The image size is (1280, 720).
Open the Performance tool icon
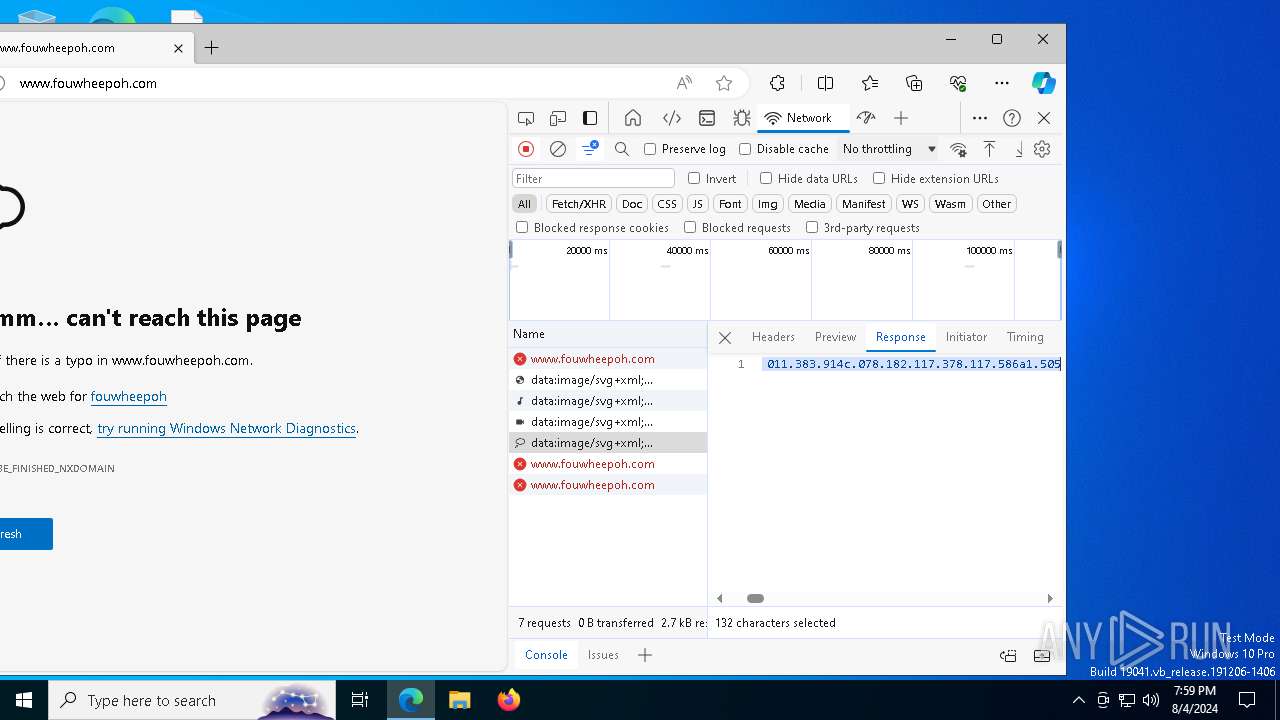click(866, 118)
